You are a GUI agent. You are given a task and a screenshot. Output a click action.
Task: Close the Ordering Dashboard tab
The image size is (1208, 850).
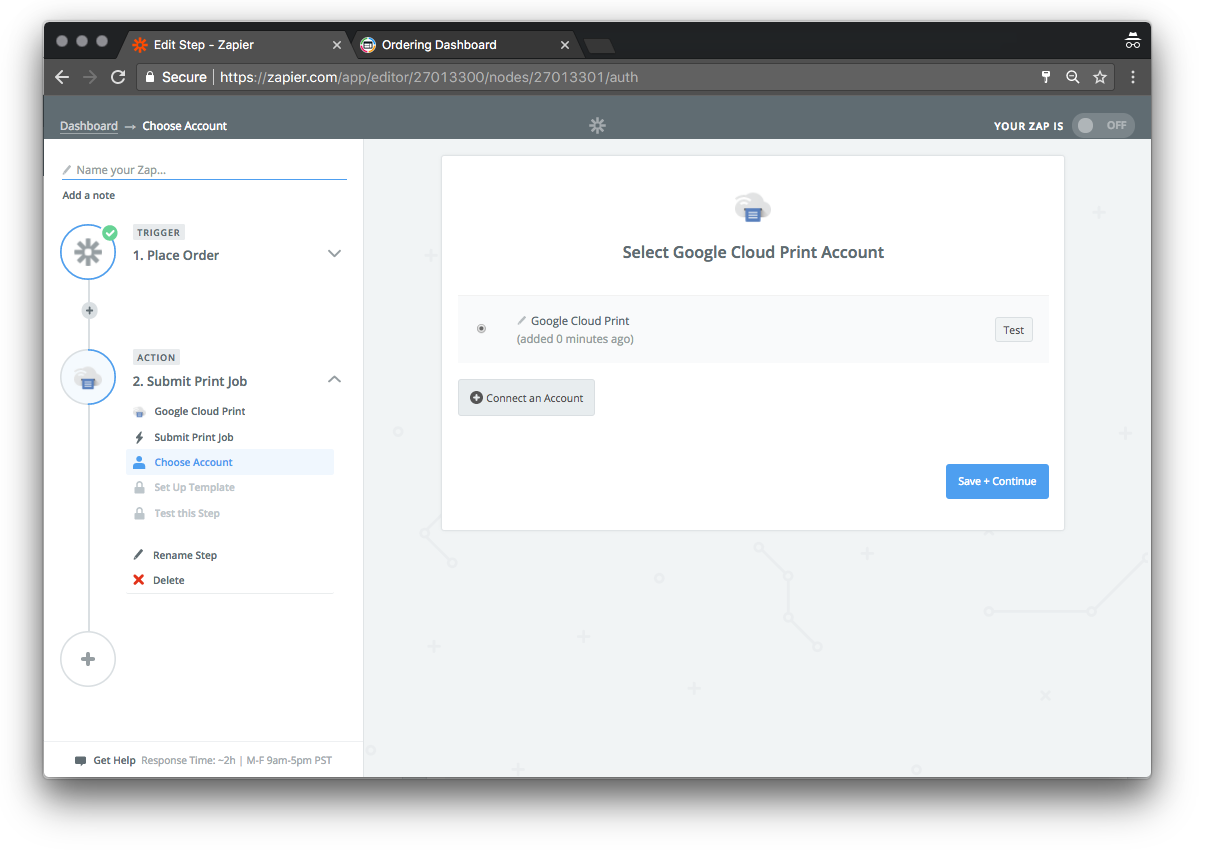(x=565, y=45)
